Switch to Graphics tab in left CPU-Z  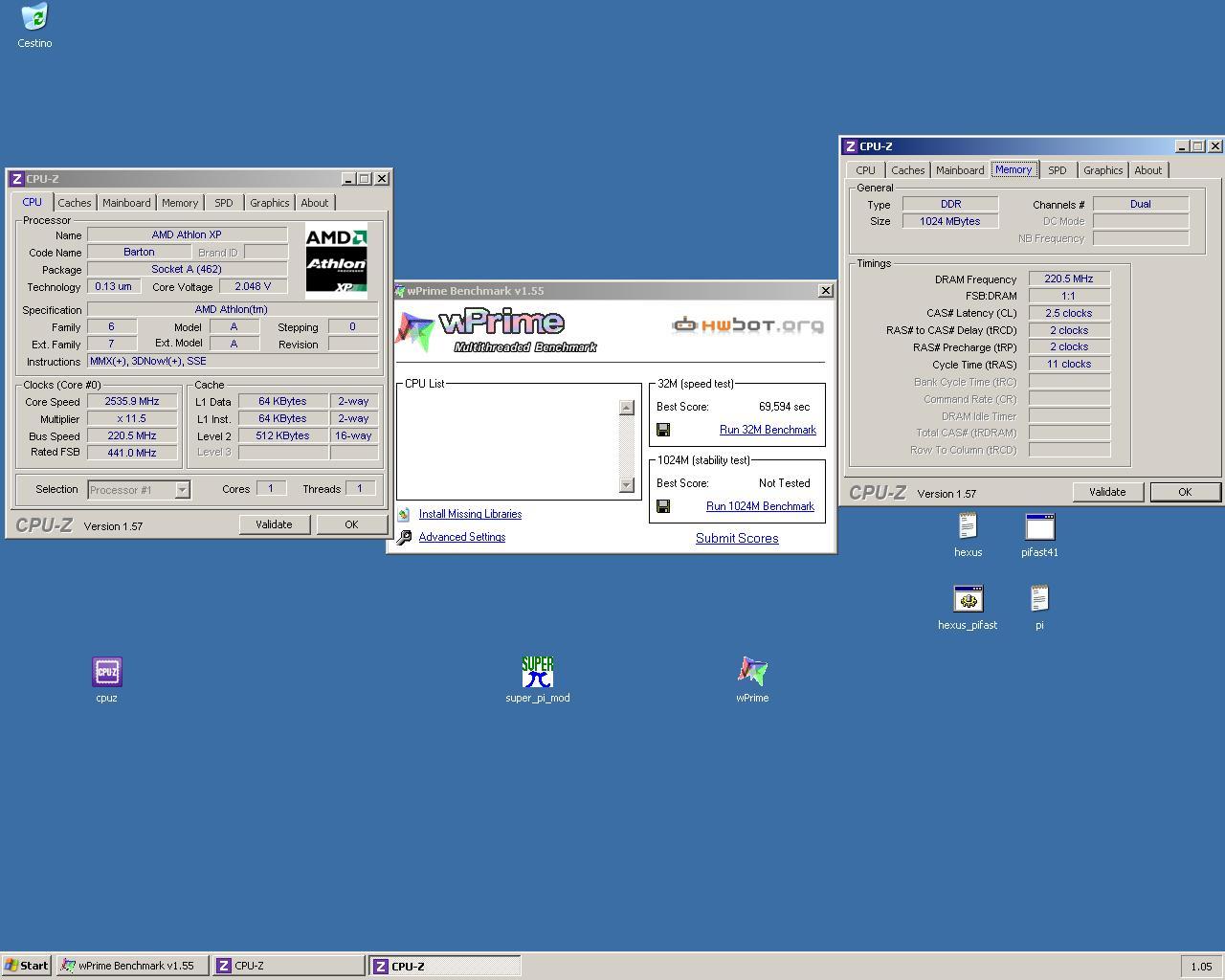click(x=270, y=203)
